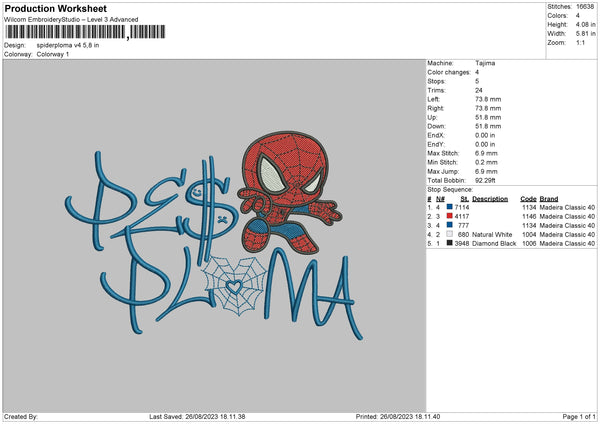
Task: Select the Tajima machine value
Action: (486, 63)
